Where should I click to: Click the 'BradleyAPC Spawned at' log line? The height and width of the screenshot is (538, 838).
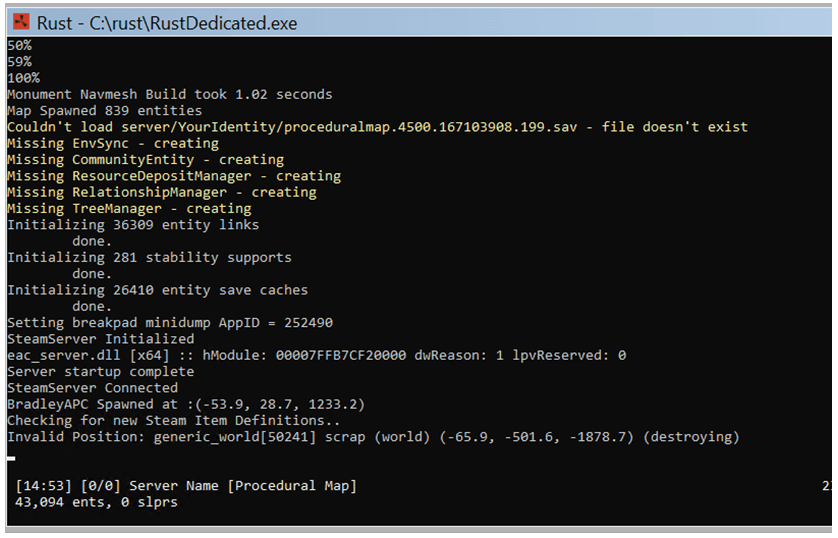click(186, 404)
